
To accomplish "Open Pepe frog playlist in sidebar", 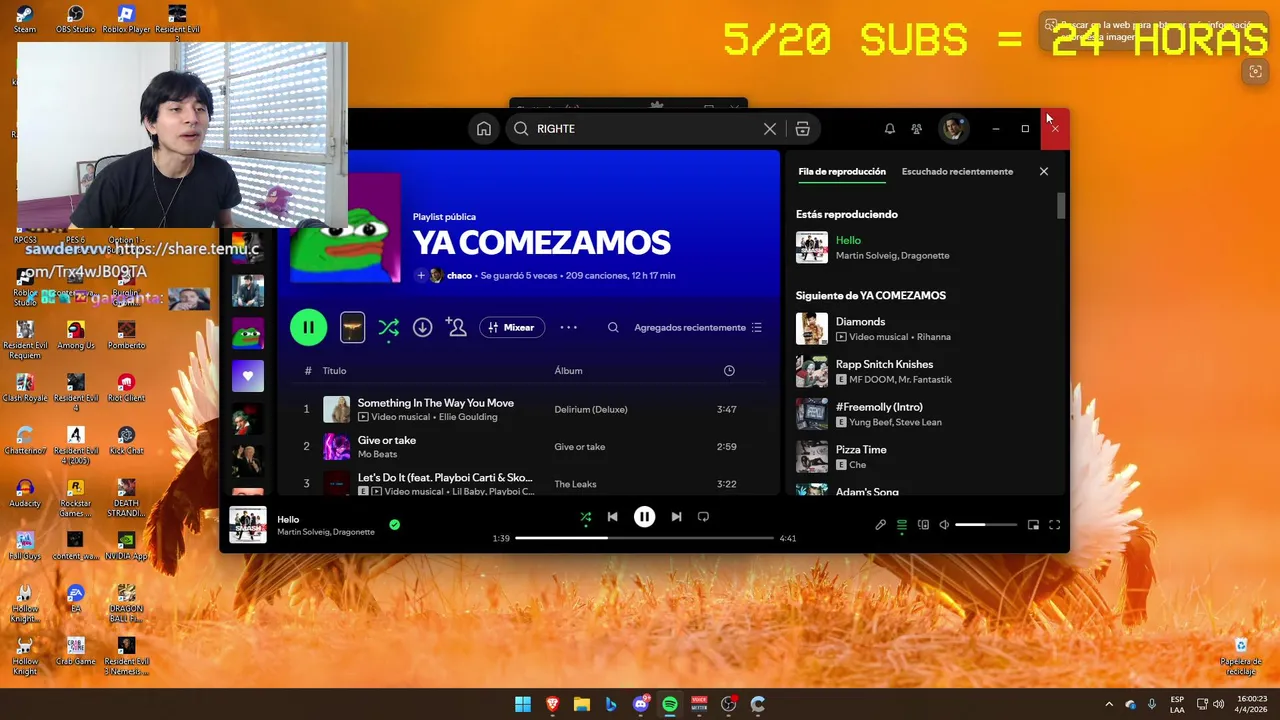I will pyautogui.click(x=248, y=334).
